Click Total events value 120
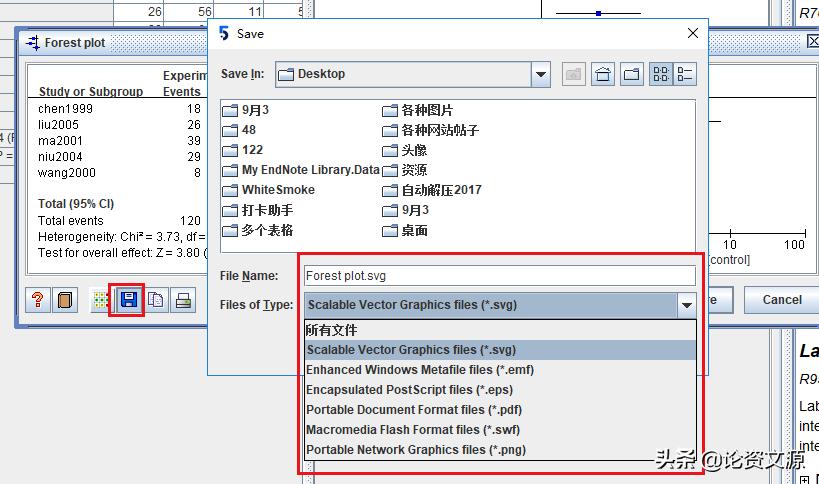The image size is (819, 484). (x=190, y=221)
